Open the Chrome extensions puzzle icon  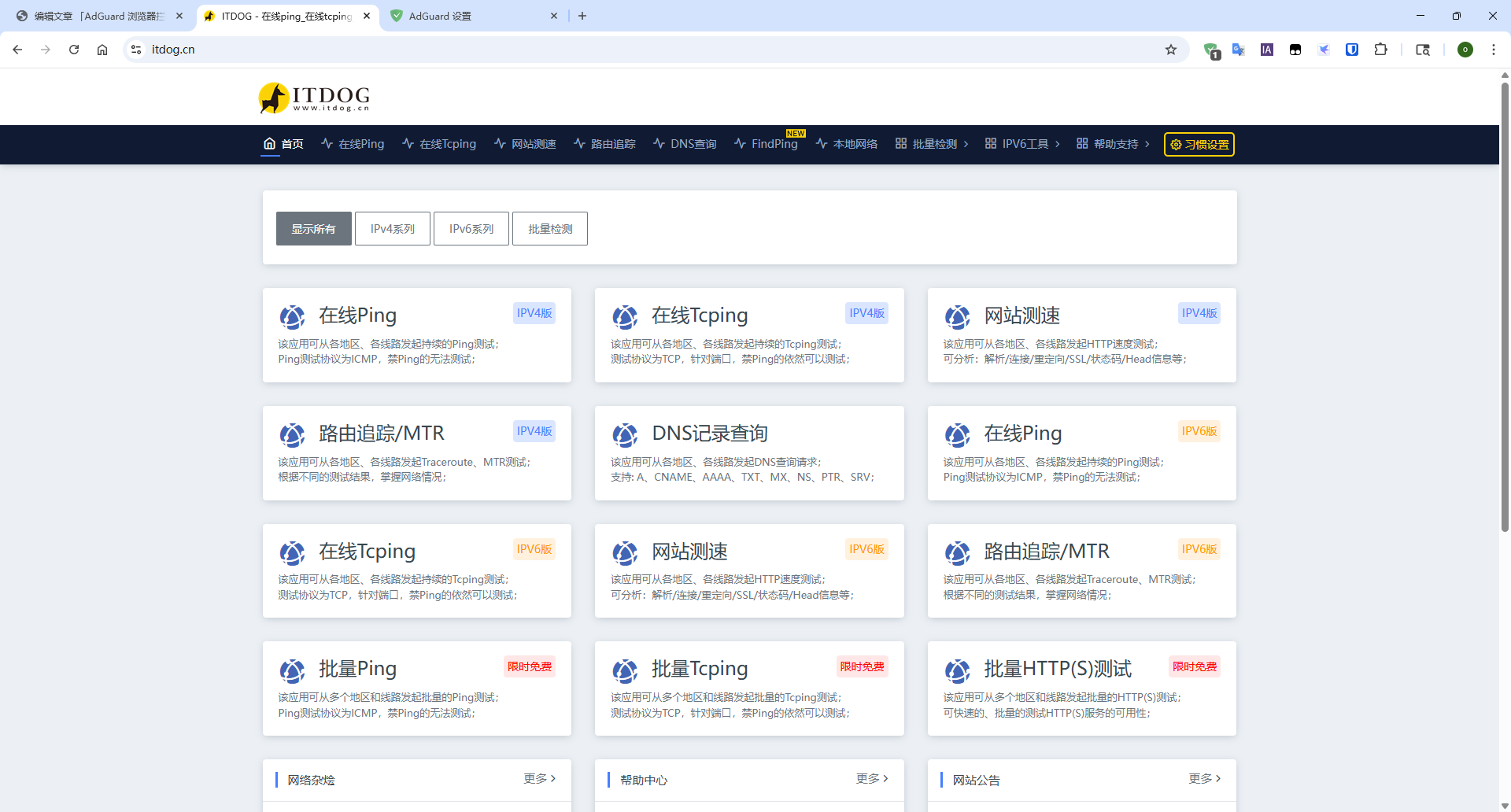tap(1380, 49)
